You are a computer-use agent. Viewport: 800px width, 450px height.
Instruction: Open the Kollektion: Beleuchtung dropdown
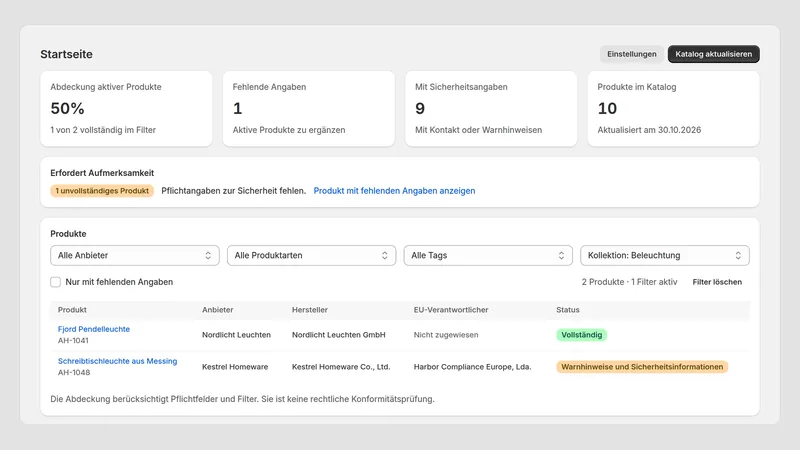pyautogui.click(x=665, y=256)
